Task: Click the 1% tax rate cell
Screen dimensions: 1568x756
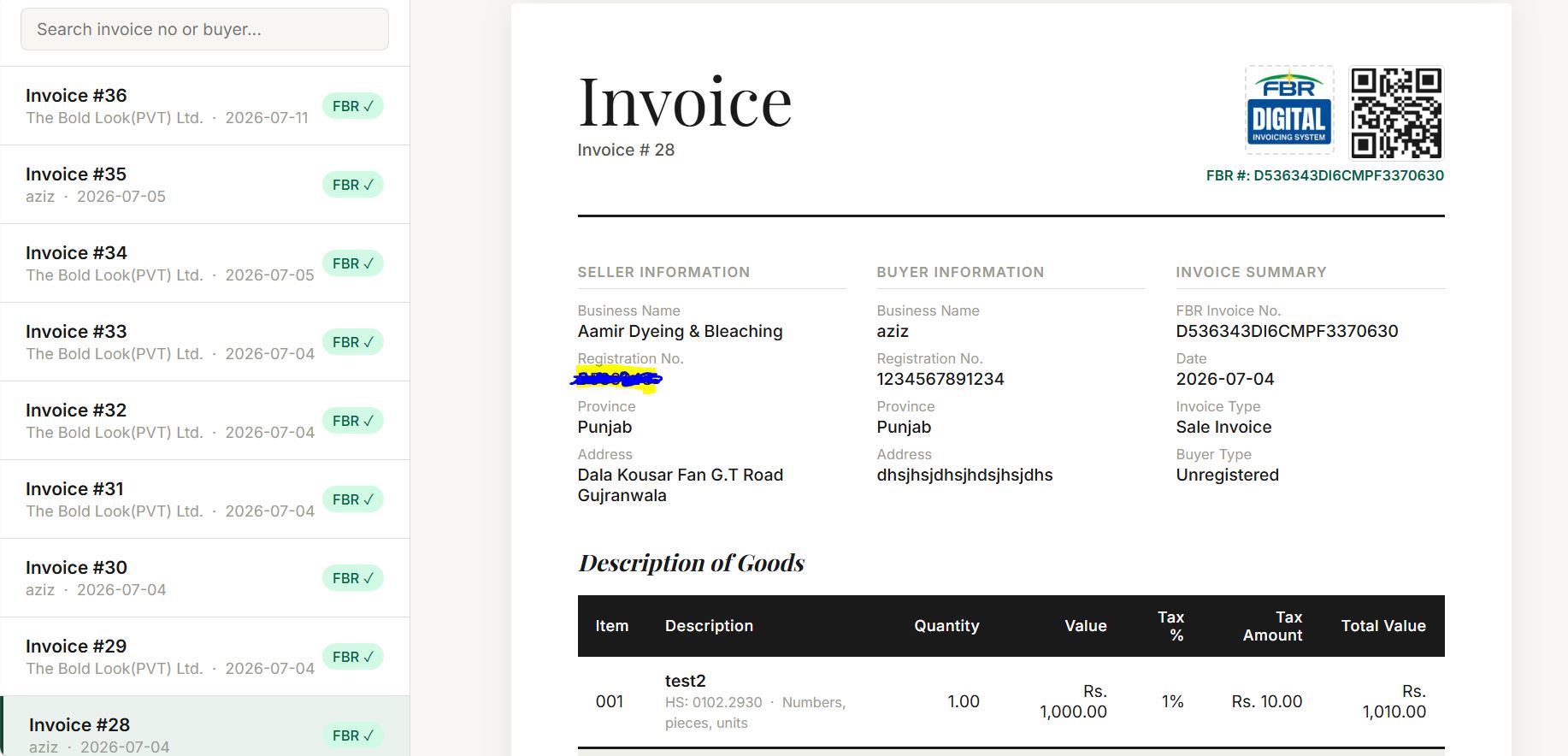Action: coord(1172,701)
